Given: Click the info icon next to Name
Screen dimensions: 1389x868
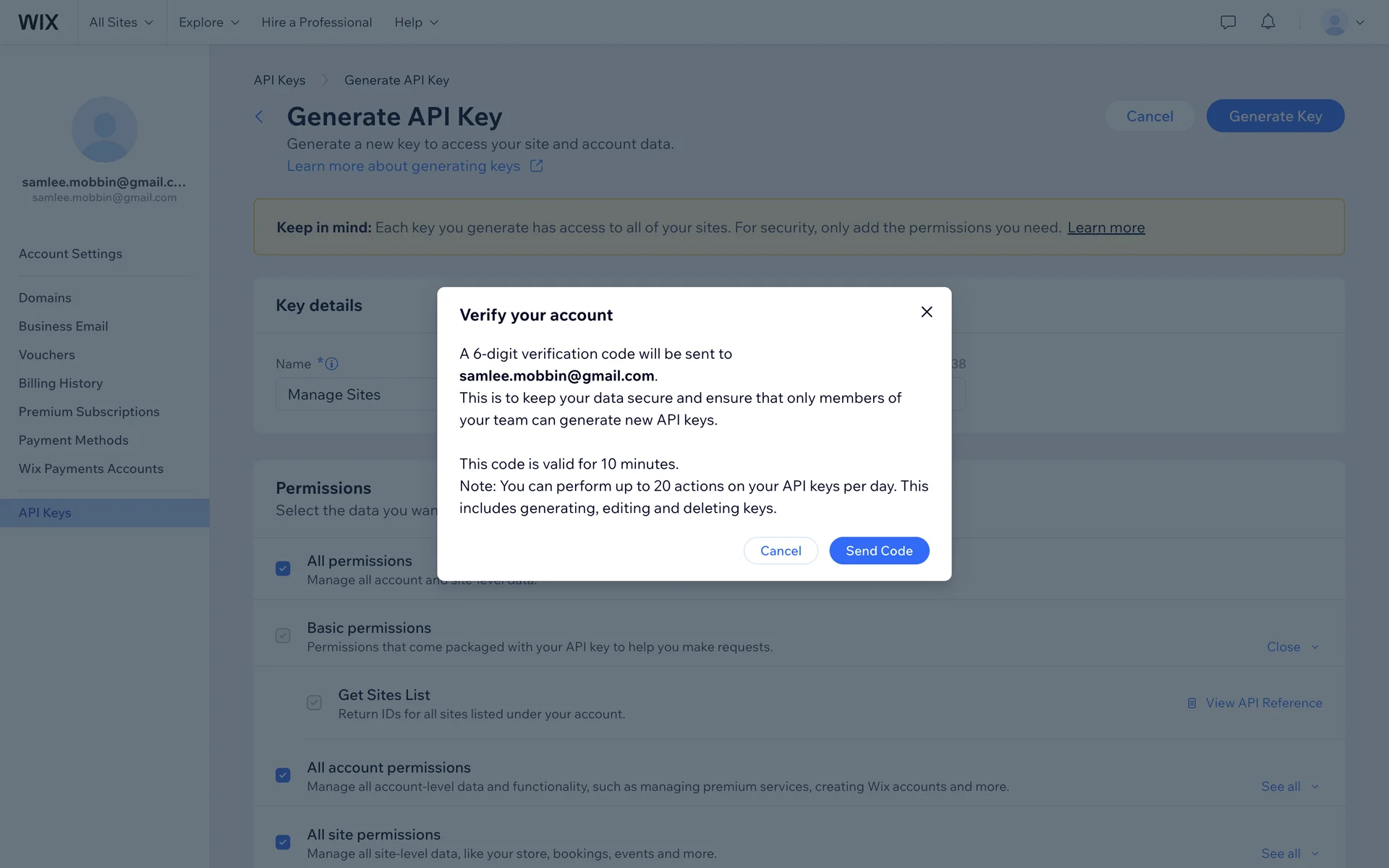Looking at the screenshot, I should 332,364.
